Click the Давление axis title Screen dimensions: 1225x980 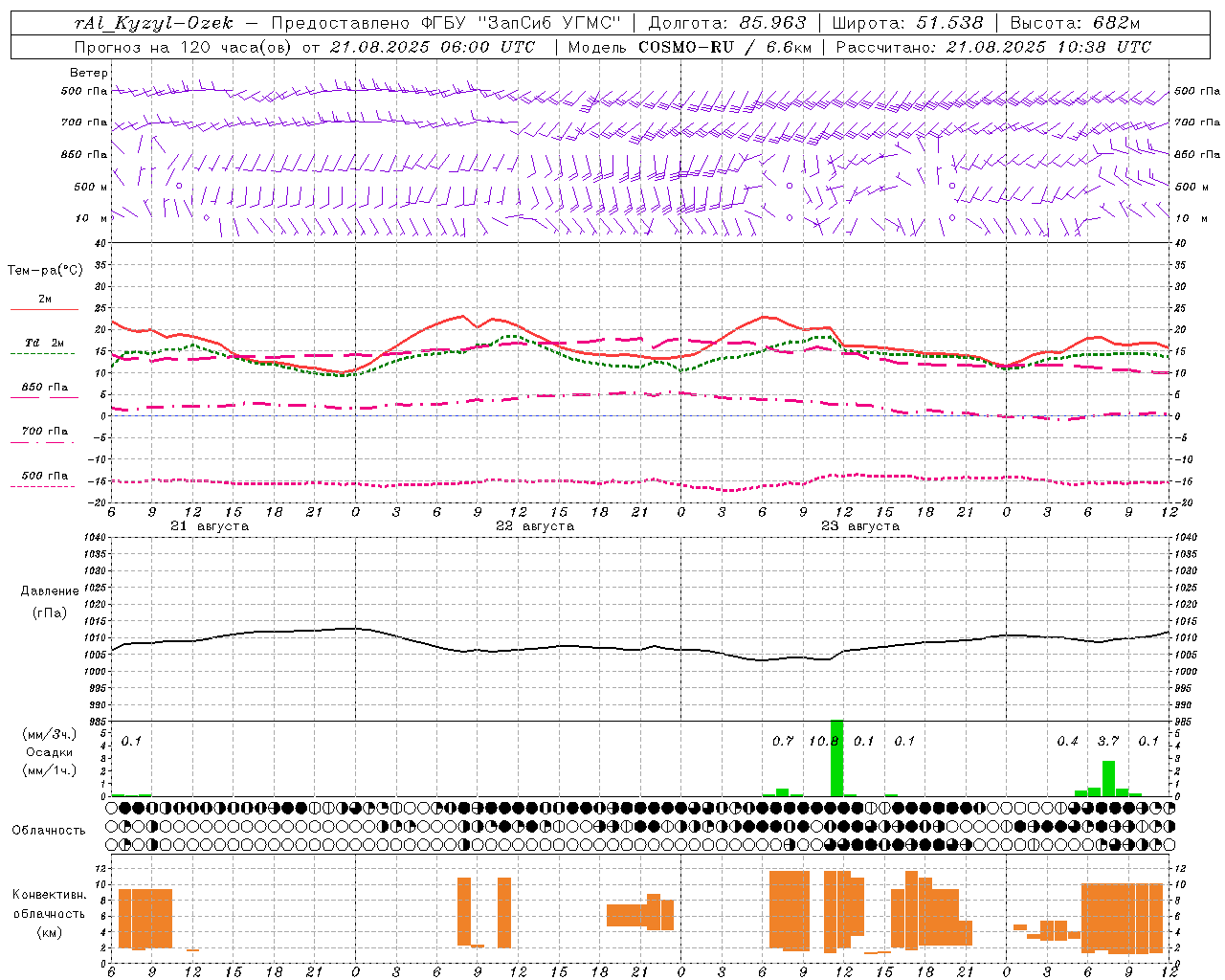pyautogui.click(x=50, y=591)
